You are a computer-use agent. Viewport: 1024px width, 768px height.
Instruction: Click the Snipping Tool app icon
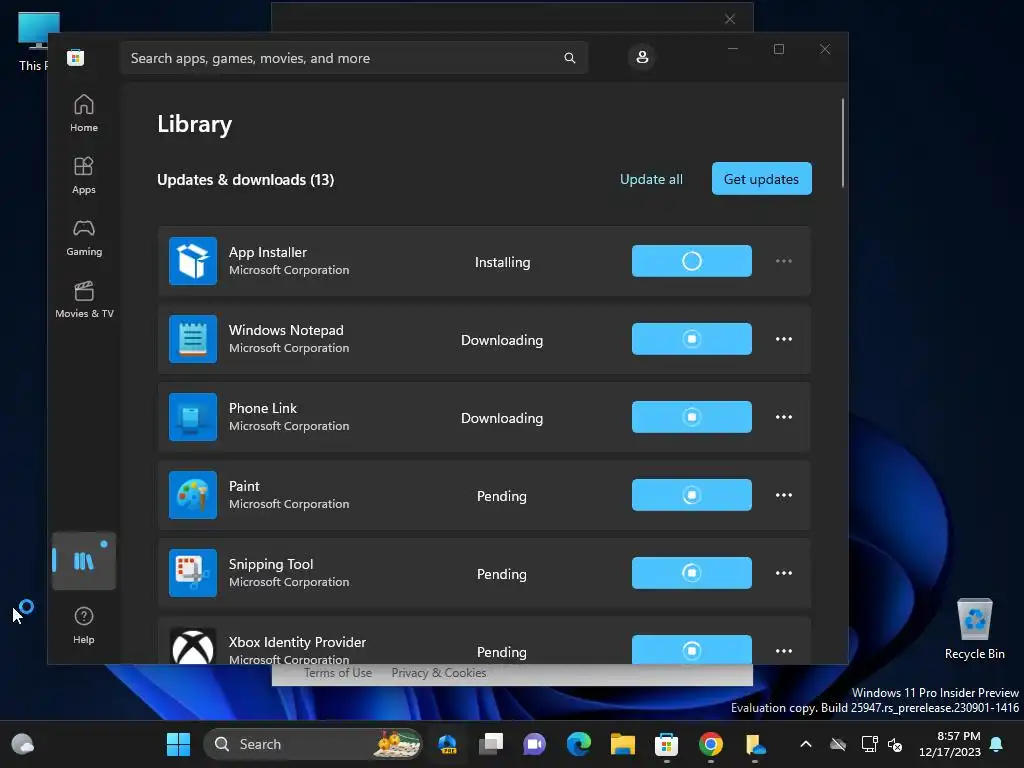point(193,573)
